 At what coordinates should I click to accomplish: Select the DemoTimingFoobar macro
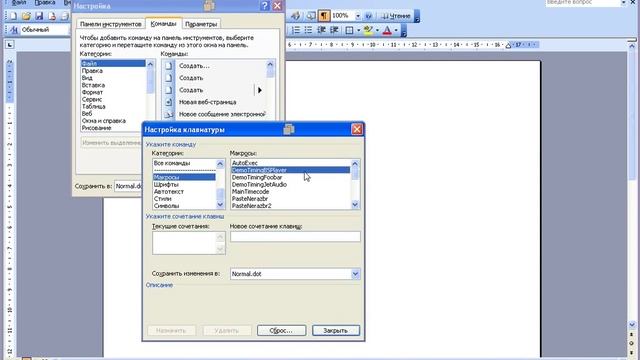tap(290, 177)
